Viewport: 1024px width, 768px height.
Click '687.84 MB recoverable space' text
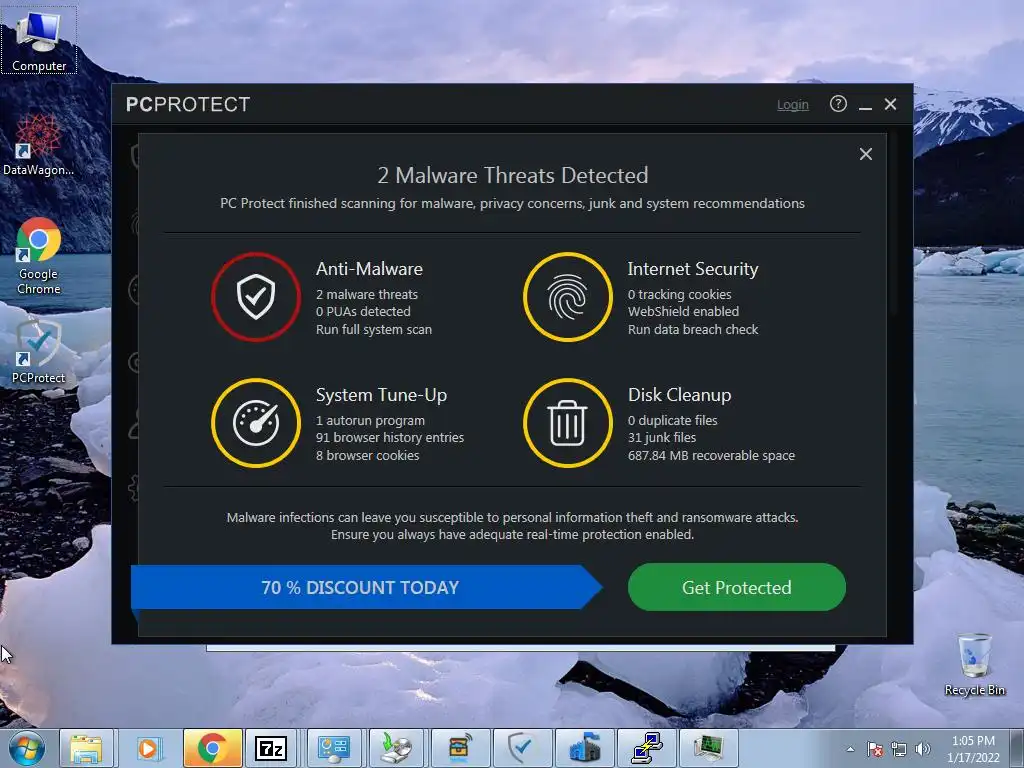tap(711, 455)
